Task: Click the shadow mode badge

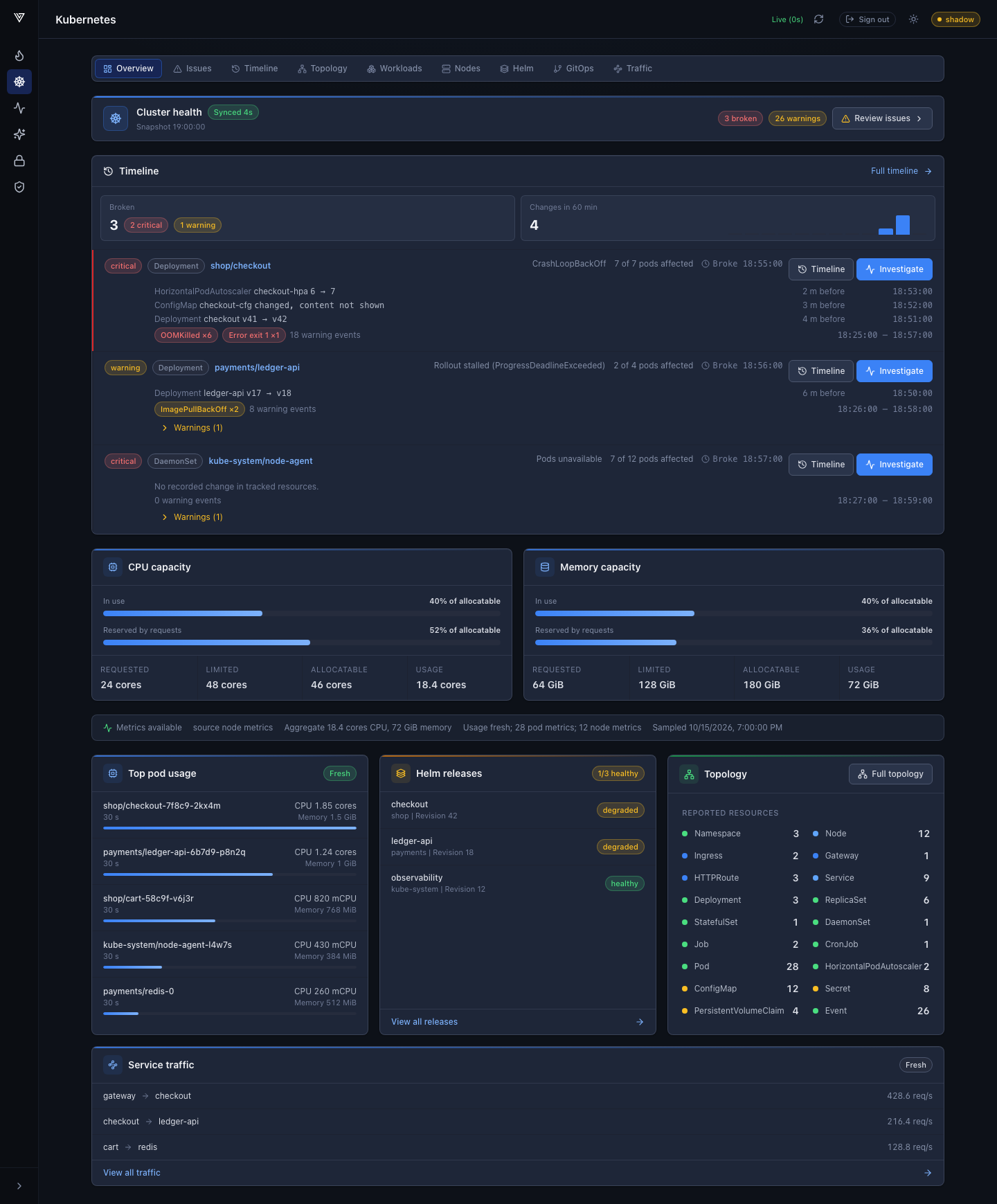Action: (955, 19)
